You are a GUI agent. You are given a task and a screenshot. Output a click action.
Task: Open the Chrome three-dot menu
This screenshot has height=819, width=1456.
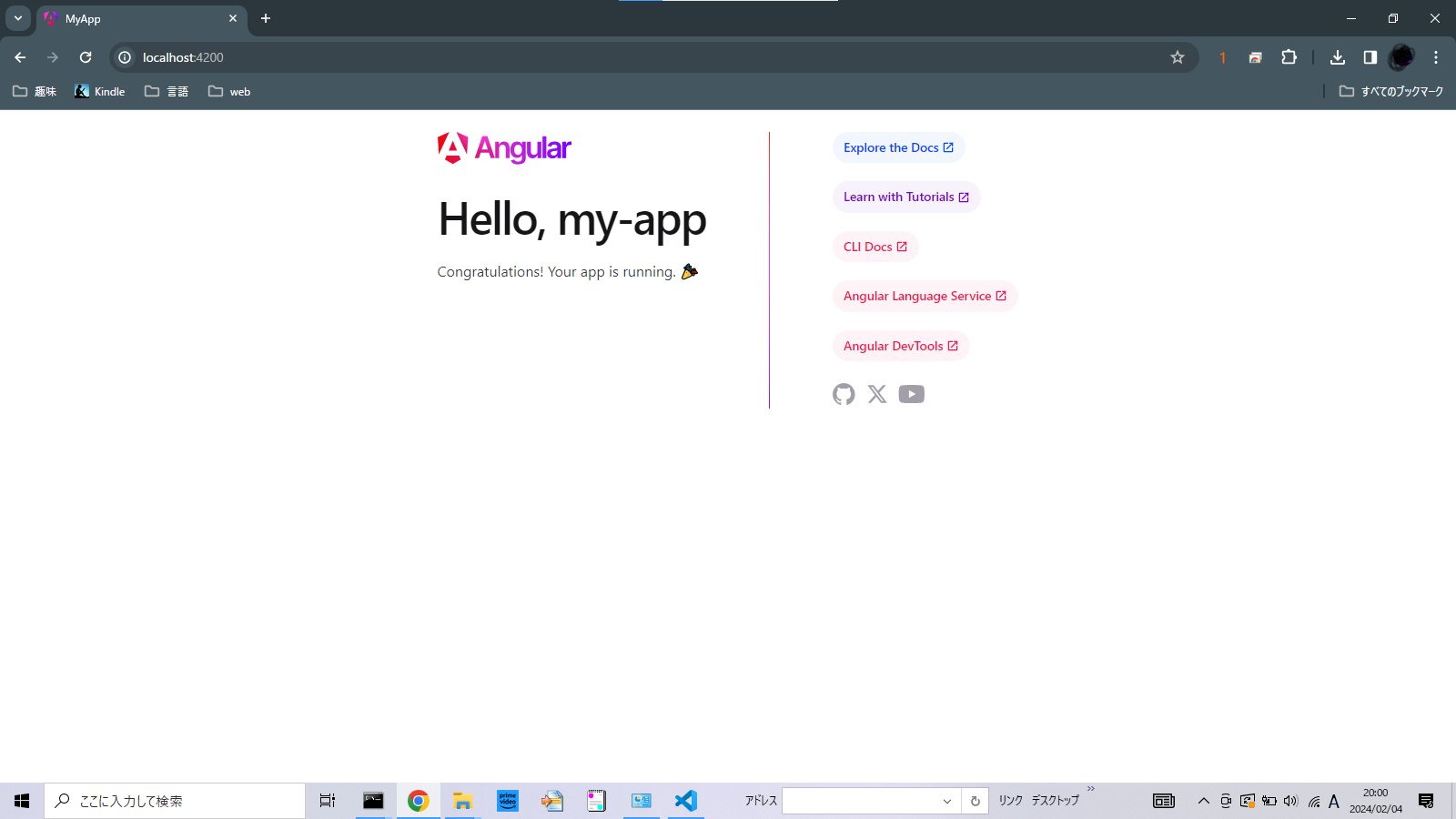click(1436, 57)
